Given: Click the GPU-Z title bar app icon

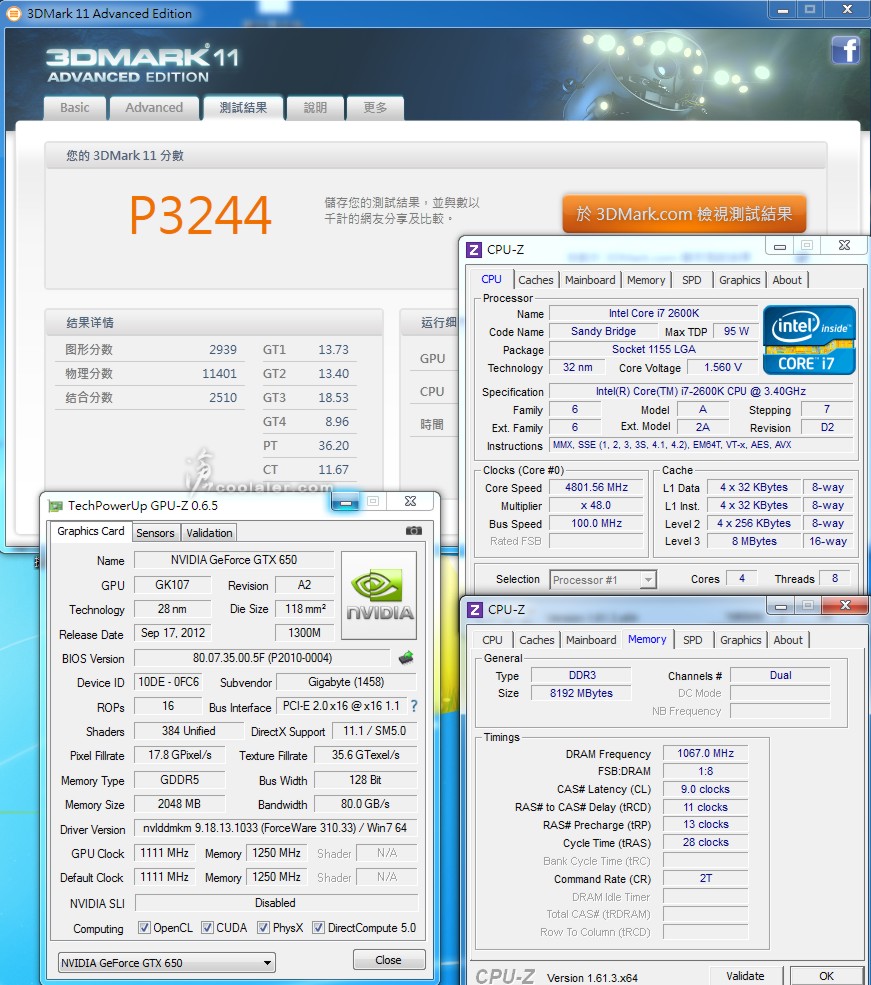Looking at the screenshot, I should (x=56, y=506).
